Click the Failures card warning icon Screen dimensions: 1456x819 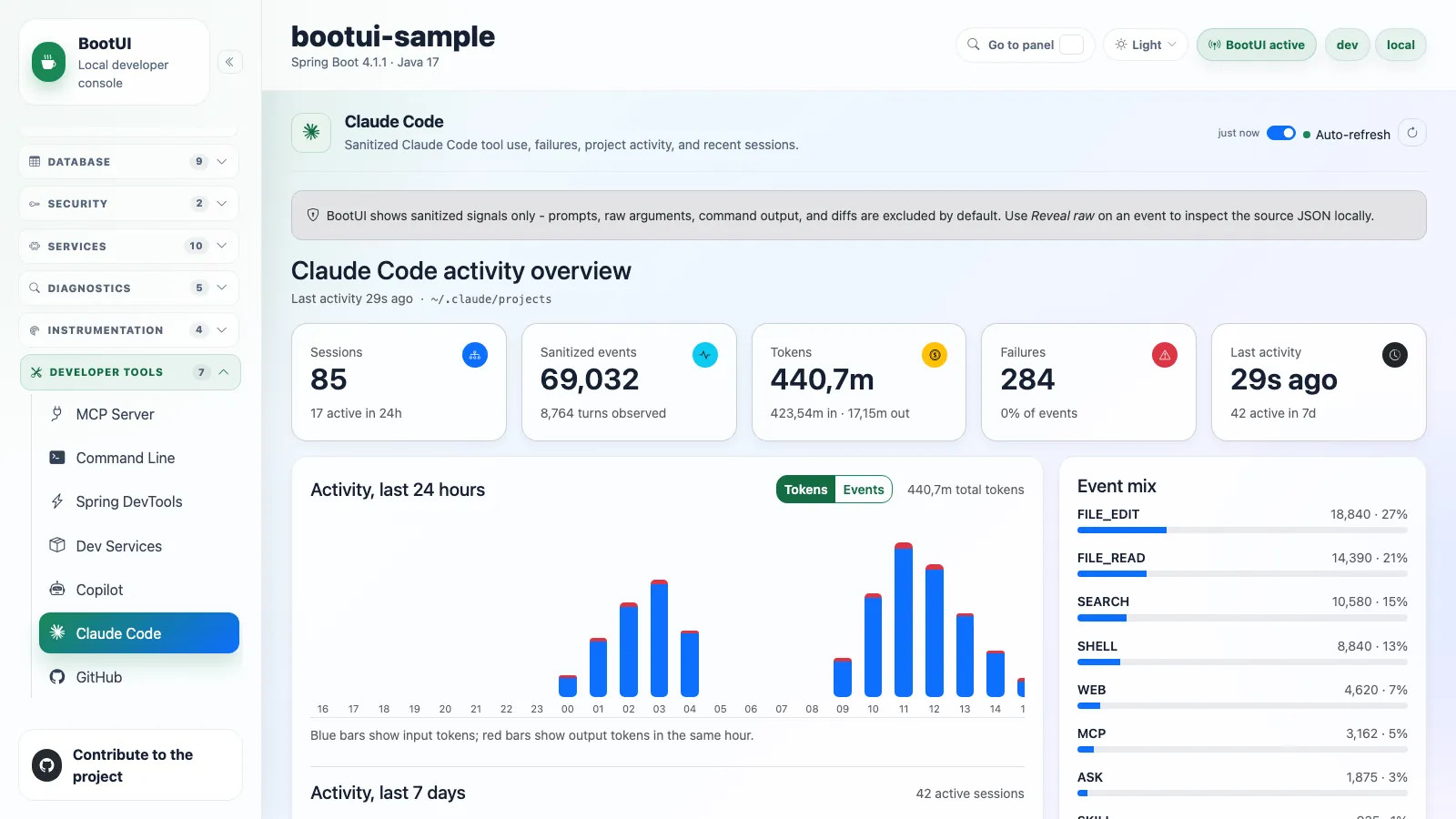(1165, 355)
